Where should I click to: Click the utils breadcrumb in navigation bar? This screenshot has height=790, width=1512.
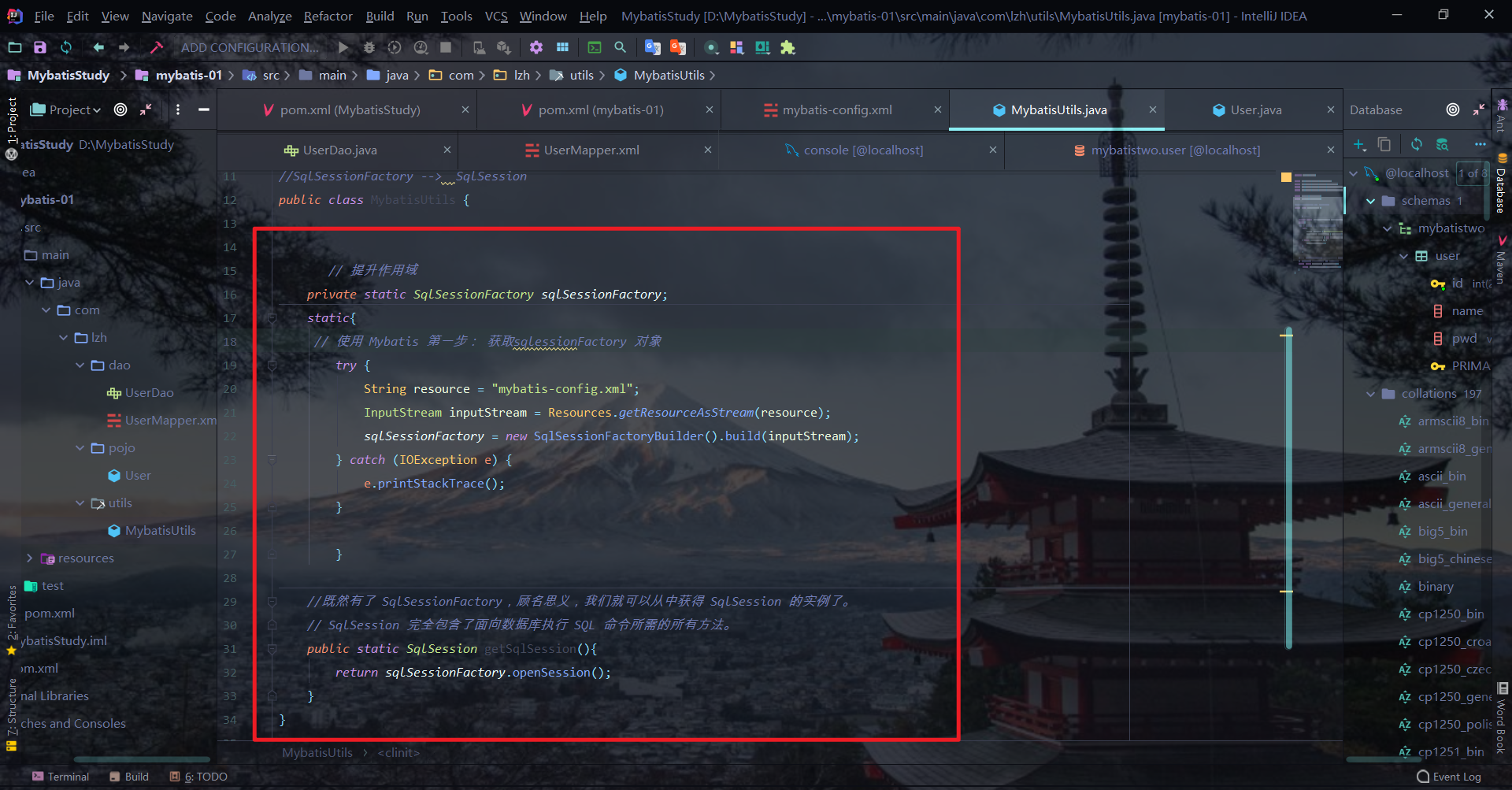(x=573, y=76)
